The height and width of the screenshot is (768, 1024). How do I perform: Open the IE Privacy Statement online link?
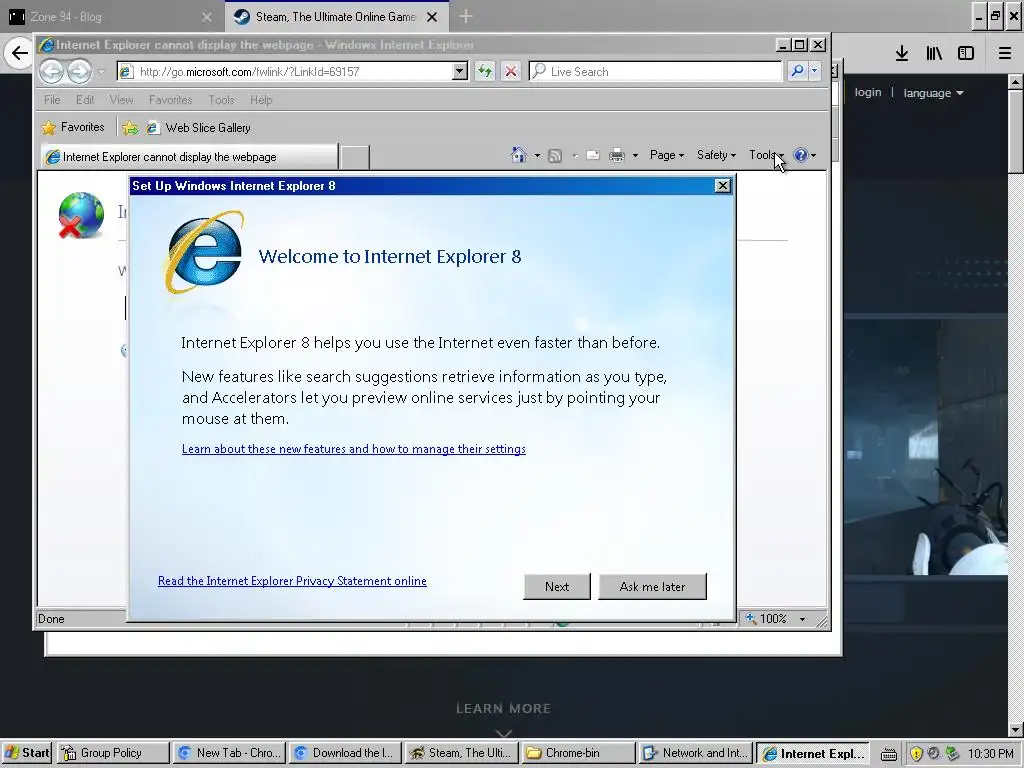click(x=292, y=581)
